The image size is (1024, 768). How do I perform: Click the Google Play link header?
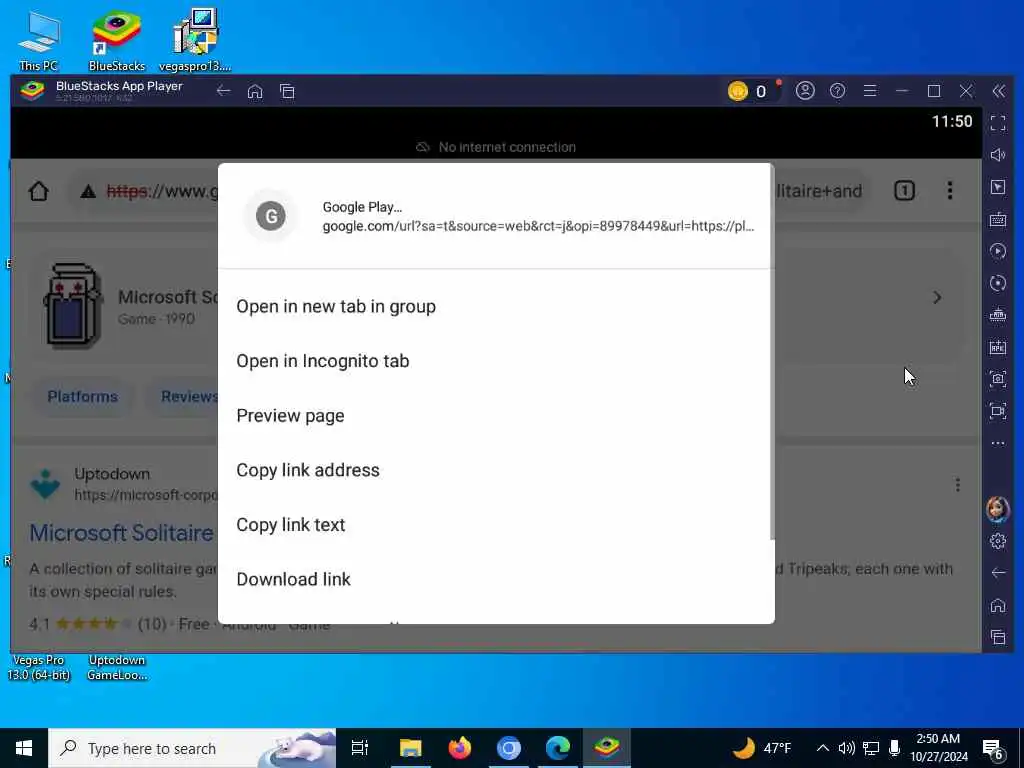pos(496,216)
